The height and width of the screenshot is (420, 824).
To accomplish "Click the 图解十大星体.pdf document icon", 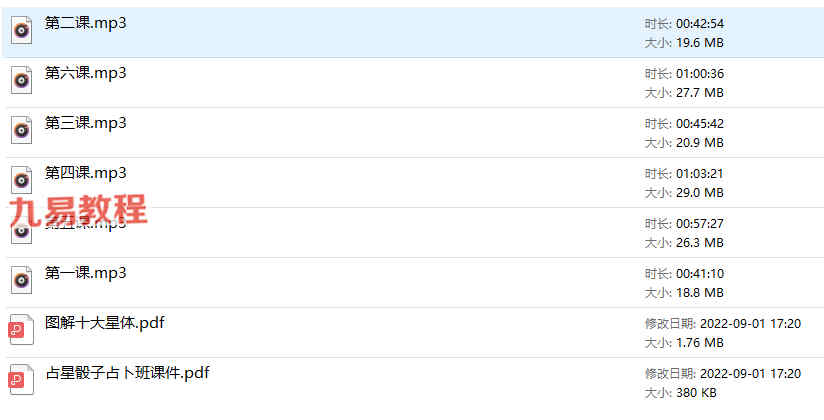I will click(x=22, y=330).
